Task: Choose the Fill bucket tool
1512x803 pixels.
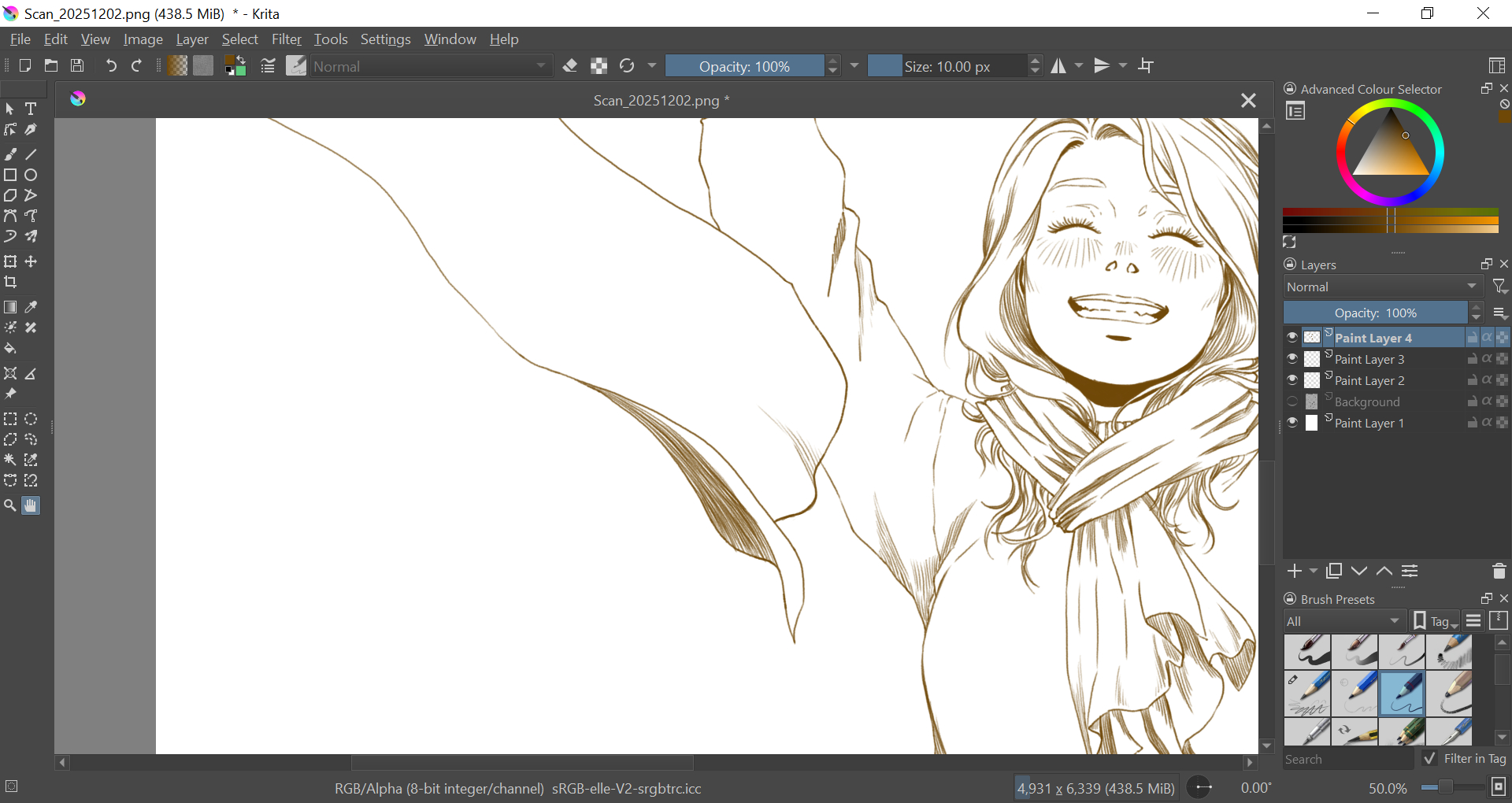Action: (11, 349)
